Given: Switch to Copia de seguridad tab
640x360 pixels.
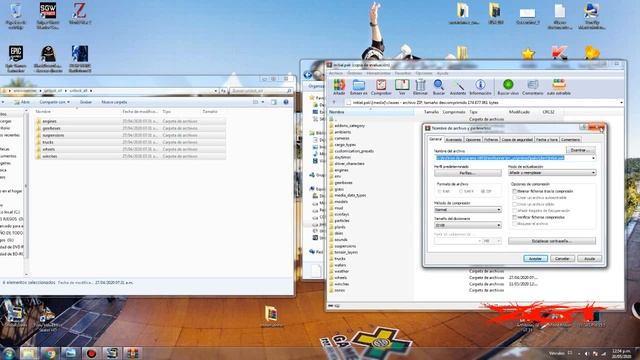Looking at the screenshot, I should tap(517, 140).
